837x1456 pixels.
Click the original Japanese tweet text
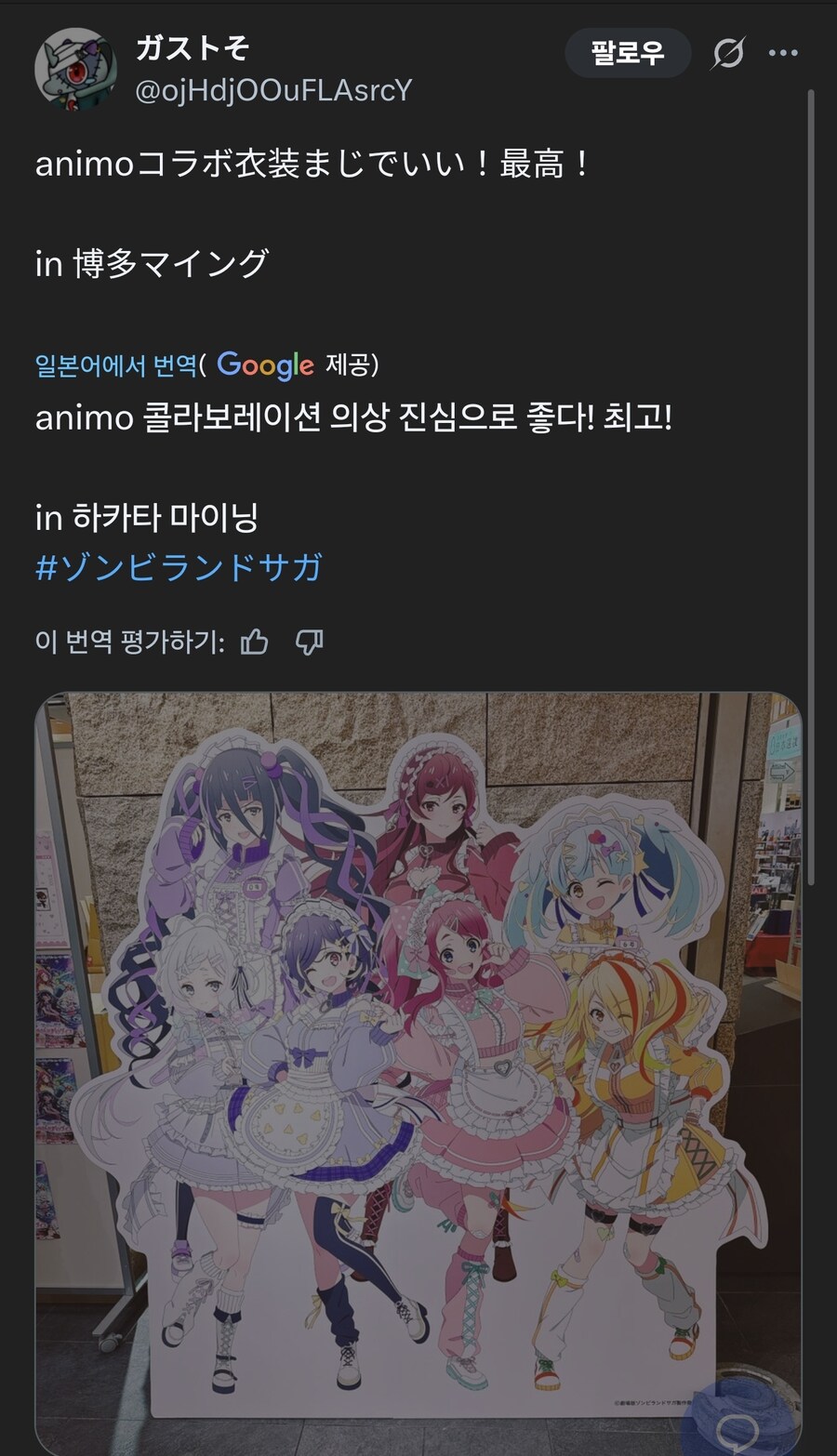[312, 164]
